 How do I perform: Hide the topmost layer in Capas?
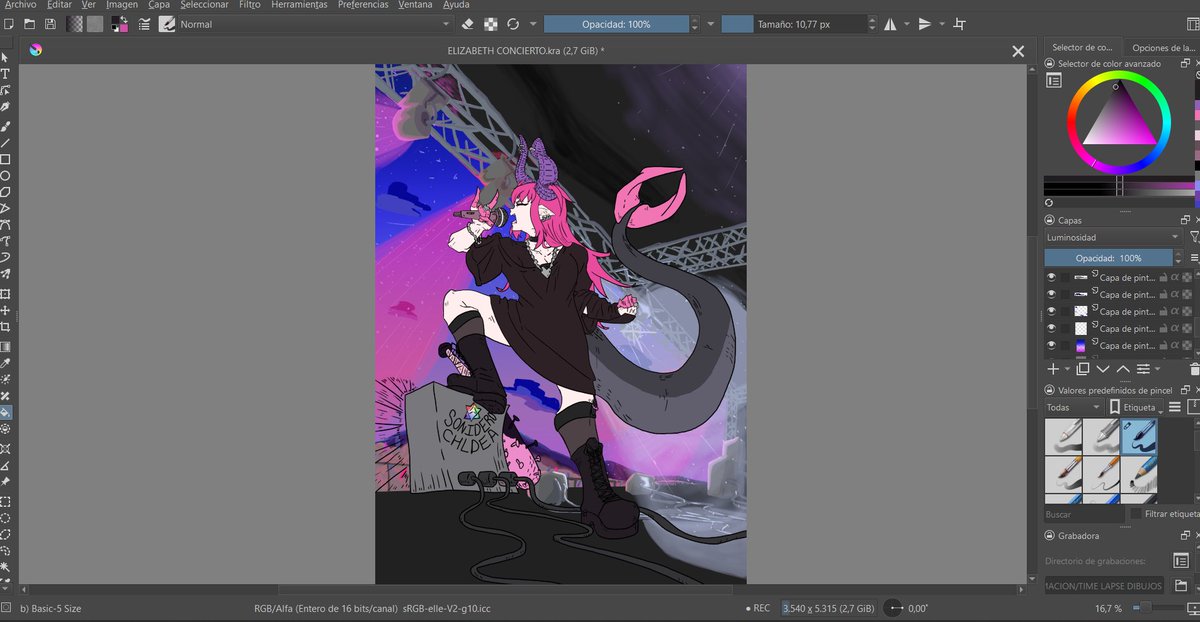(1051, 277)
